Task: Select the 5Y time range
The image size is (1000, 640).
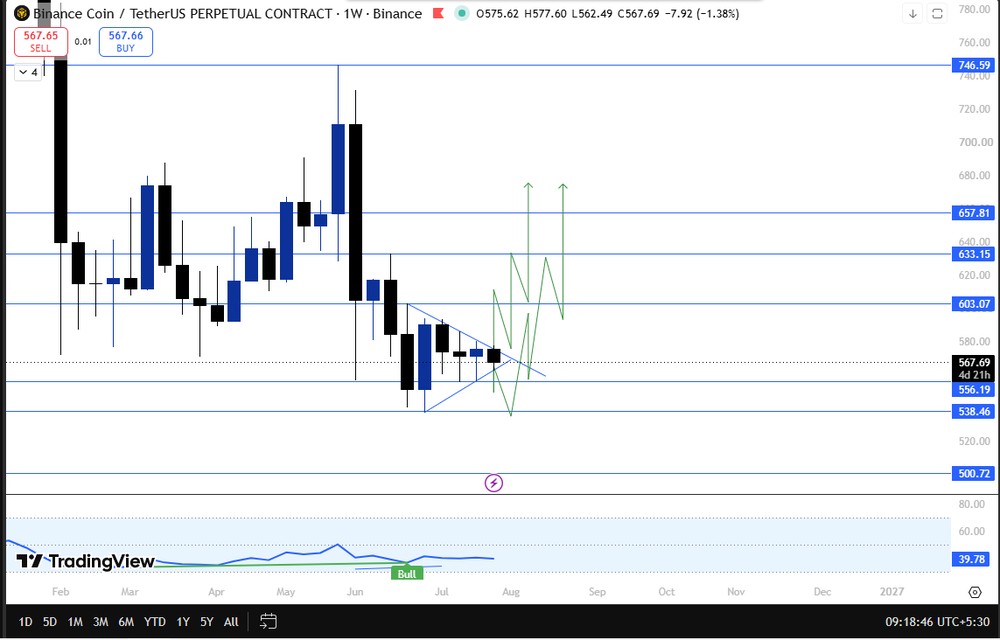Action: point(207,622)
